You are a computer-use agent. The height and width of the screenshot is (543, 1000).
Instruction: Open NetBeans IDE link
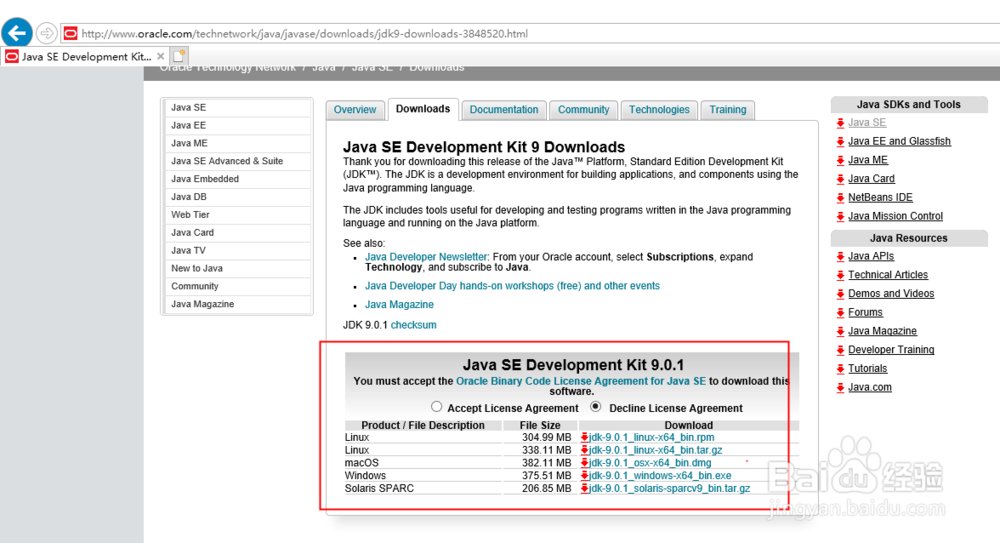pos(880,197)
